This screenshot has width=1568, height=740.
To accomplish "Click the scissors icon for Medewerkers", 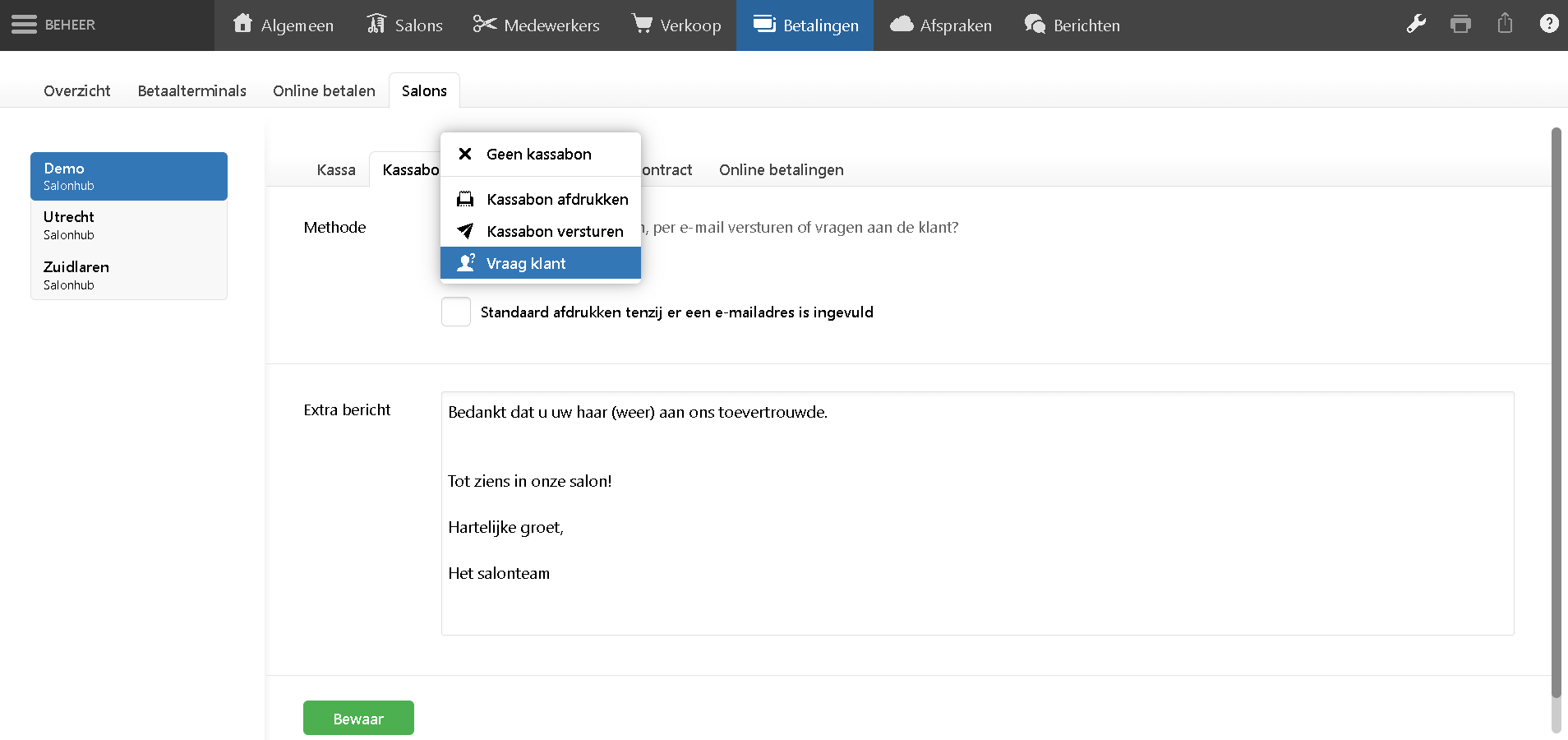I will point(484,24).
